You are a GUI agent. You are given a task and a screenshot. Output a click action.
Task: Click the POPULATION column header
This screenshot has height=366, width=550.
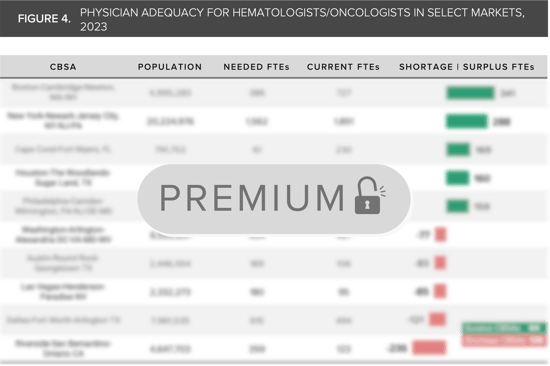click(x=170, y=67)
